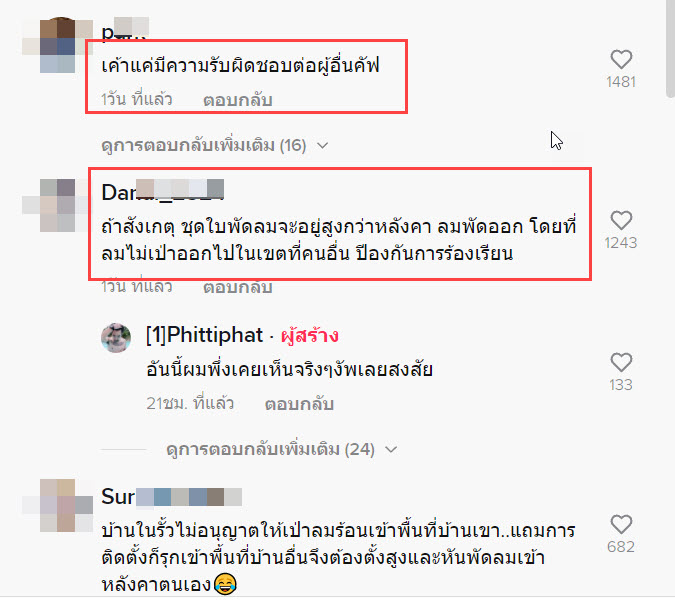Like the comment with 1243 likes
Image resolution: width=675 pixels, height=600 pixels.
pyautogui.click(x=621, y=220)
